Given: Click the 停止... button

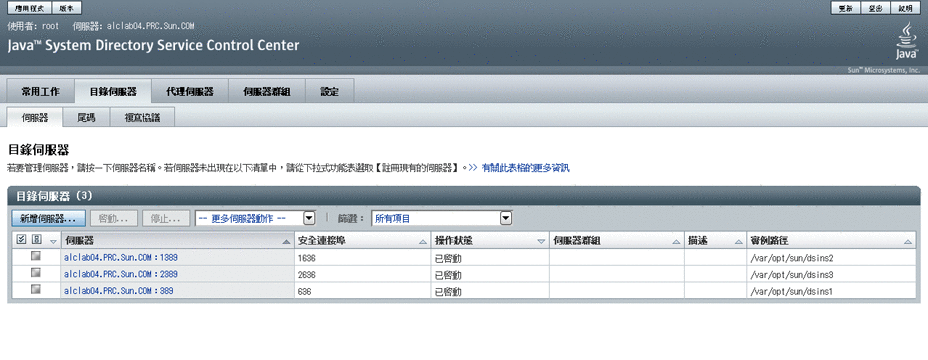Looking at the screenshot, I should (x=166, y=218).
